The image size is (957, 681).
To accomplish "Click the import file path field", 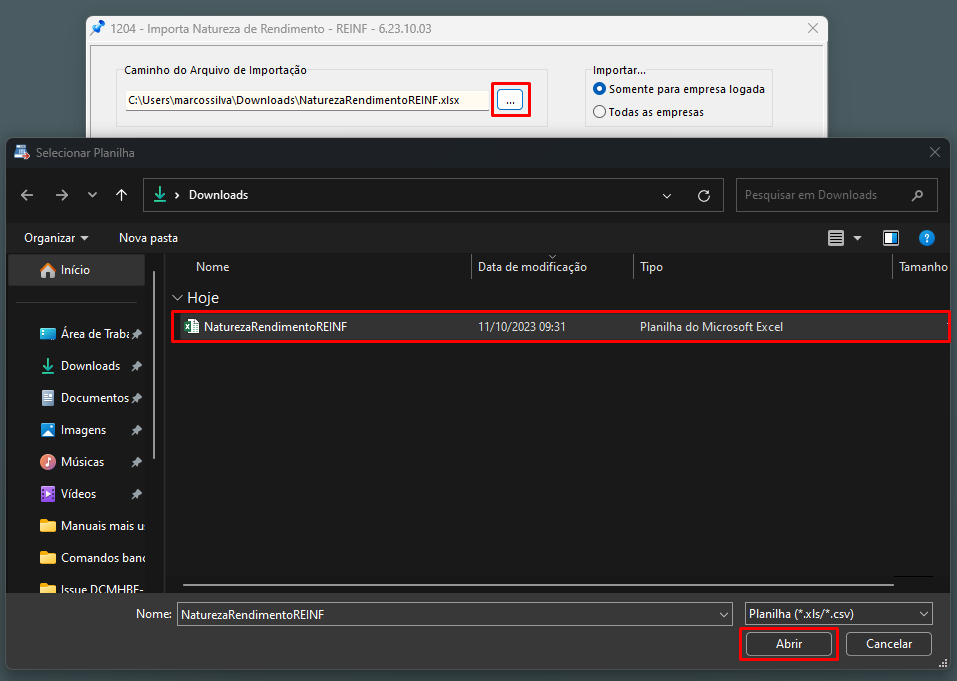I will pos(307,100).
